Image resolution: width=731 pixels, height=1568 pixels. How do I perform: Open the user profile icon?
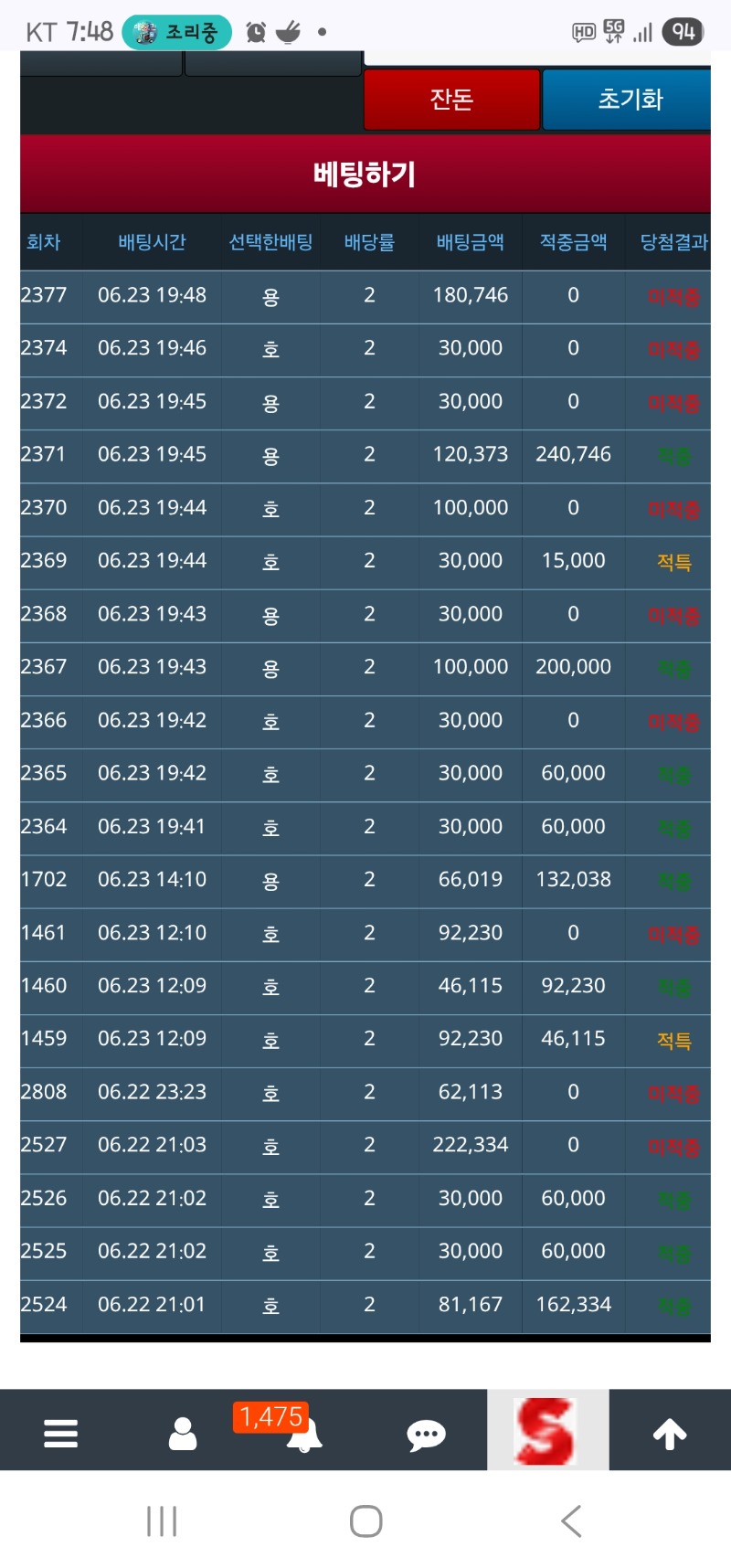pos(183,1433)
